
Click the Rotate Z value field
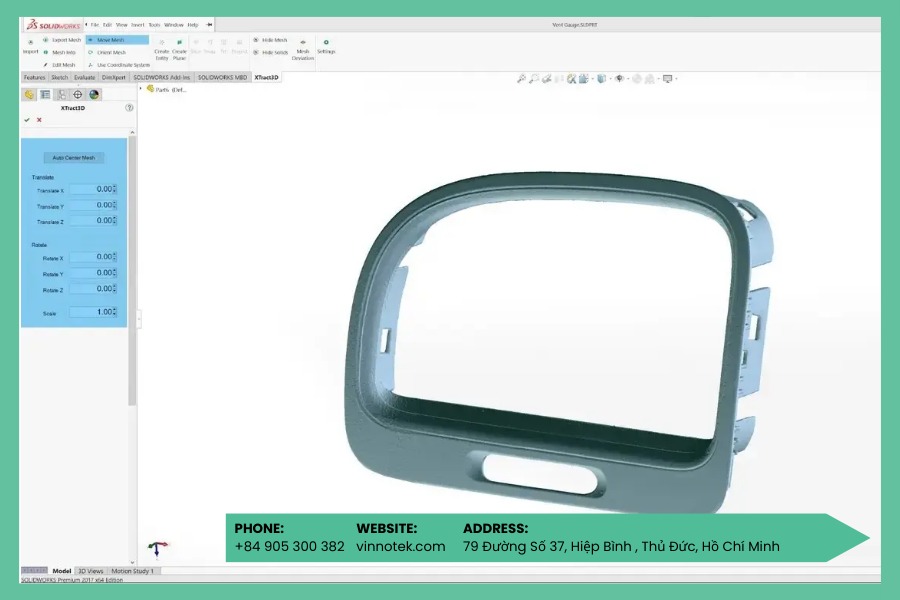coord(93,289)
